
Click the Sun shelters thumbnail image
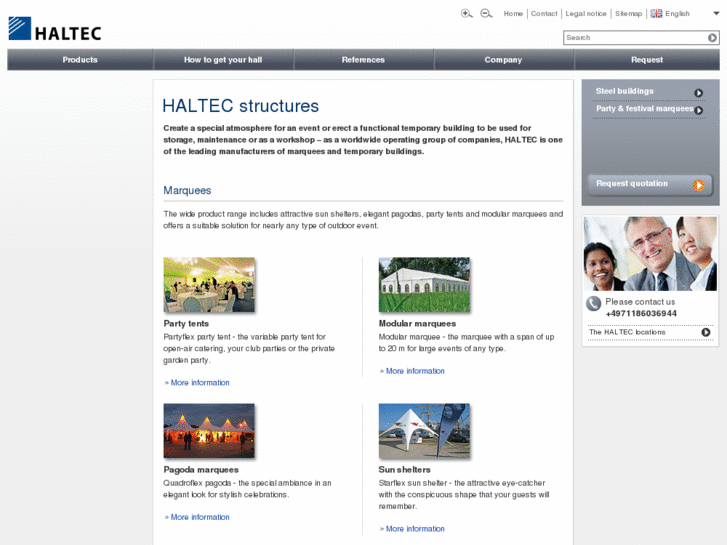click(x=424, y=431)
